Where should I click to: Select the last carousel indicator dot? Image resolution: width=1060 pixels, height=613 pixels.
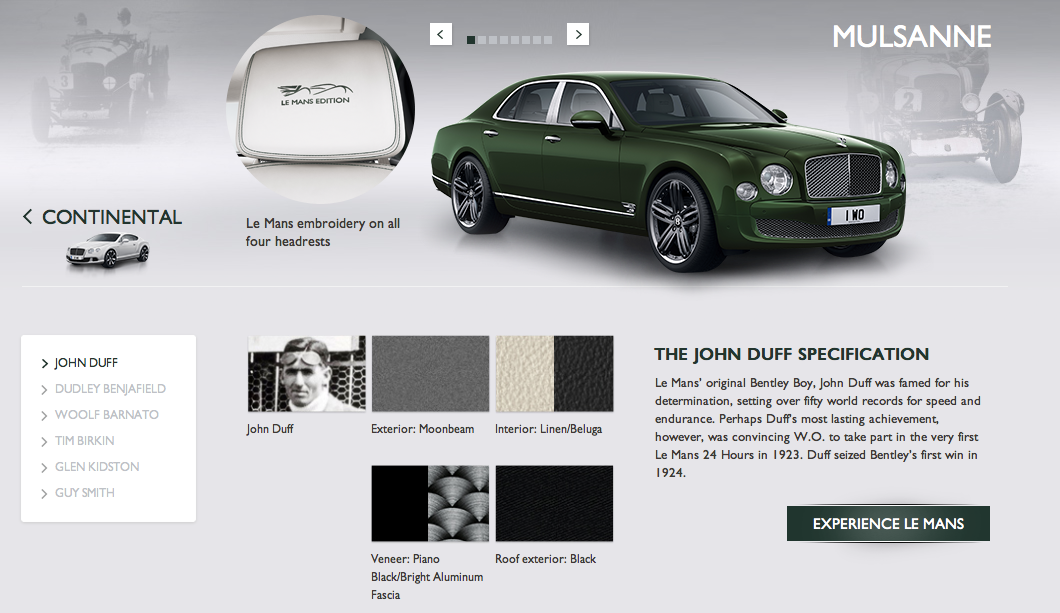pyautogui.click(x=548, y=40)
